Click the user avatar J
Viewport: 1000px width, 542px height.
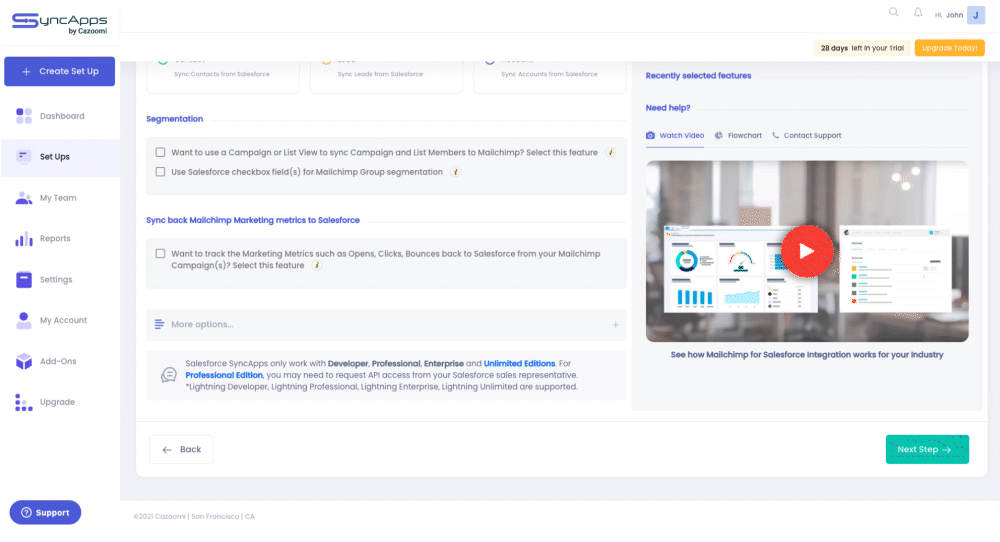point(976,15)
